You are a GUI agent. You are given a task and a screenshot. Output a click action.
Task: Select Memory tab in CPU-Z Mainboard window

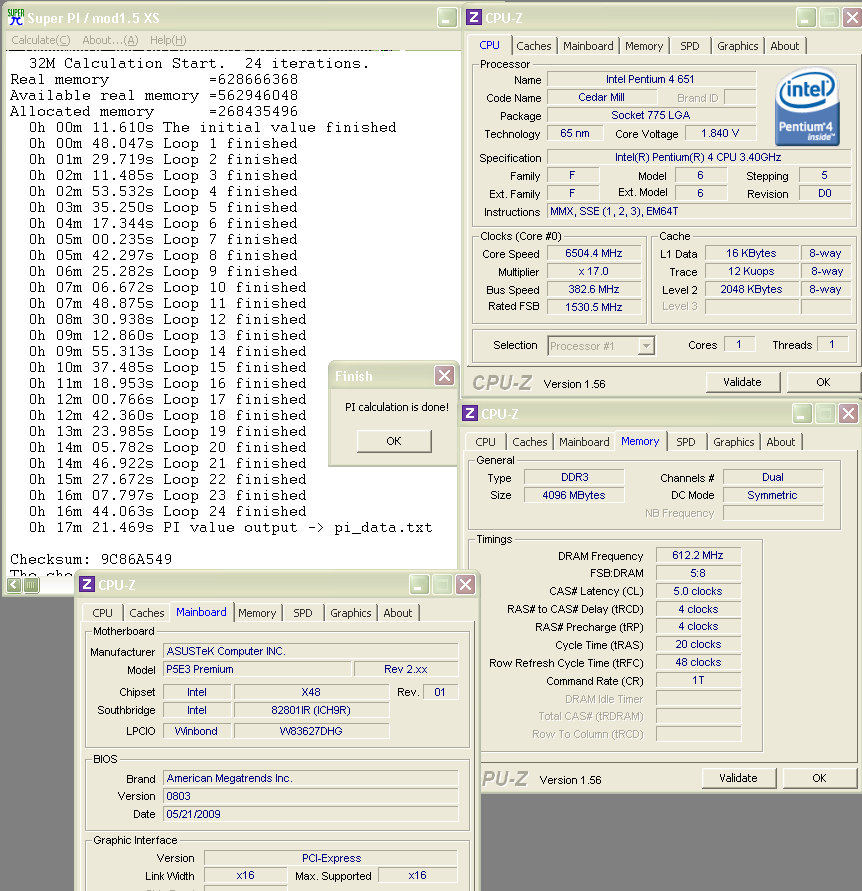pos(257,613)
